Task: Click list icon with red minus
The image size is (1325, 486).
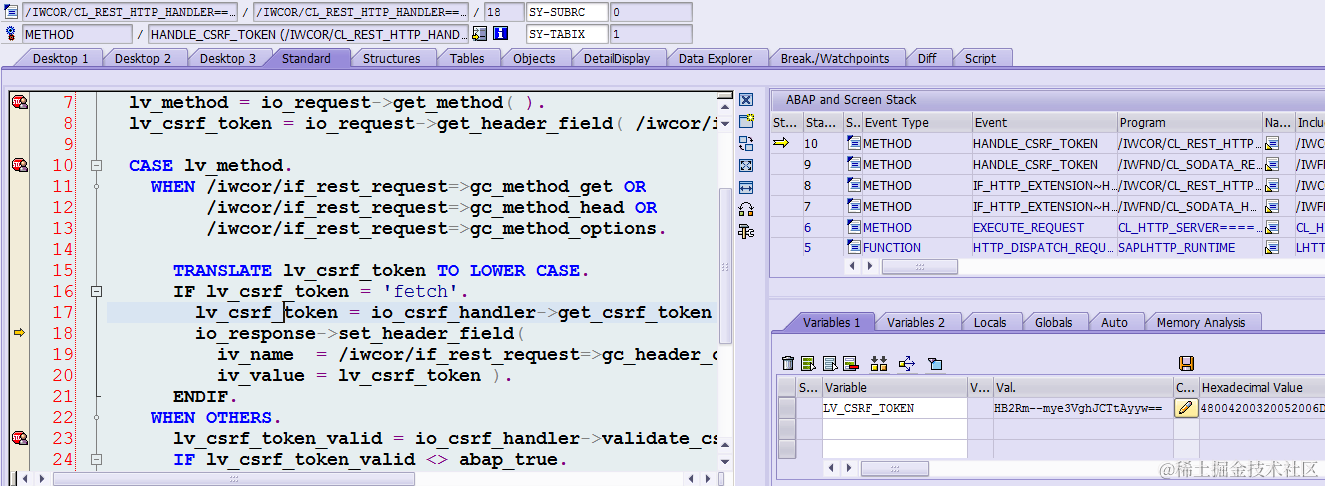Action: click(851, 363)
